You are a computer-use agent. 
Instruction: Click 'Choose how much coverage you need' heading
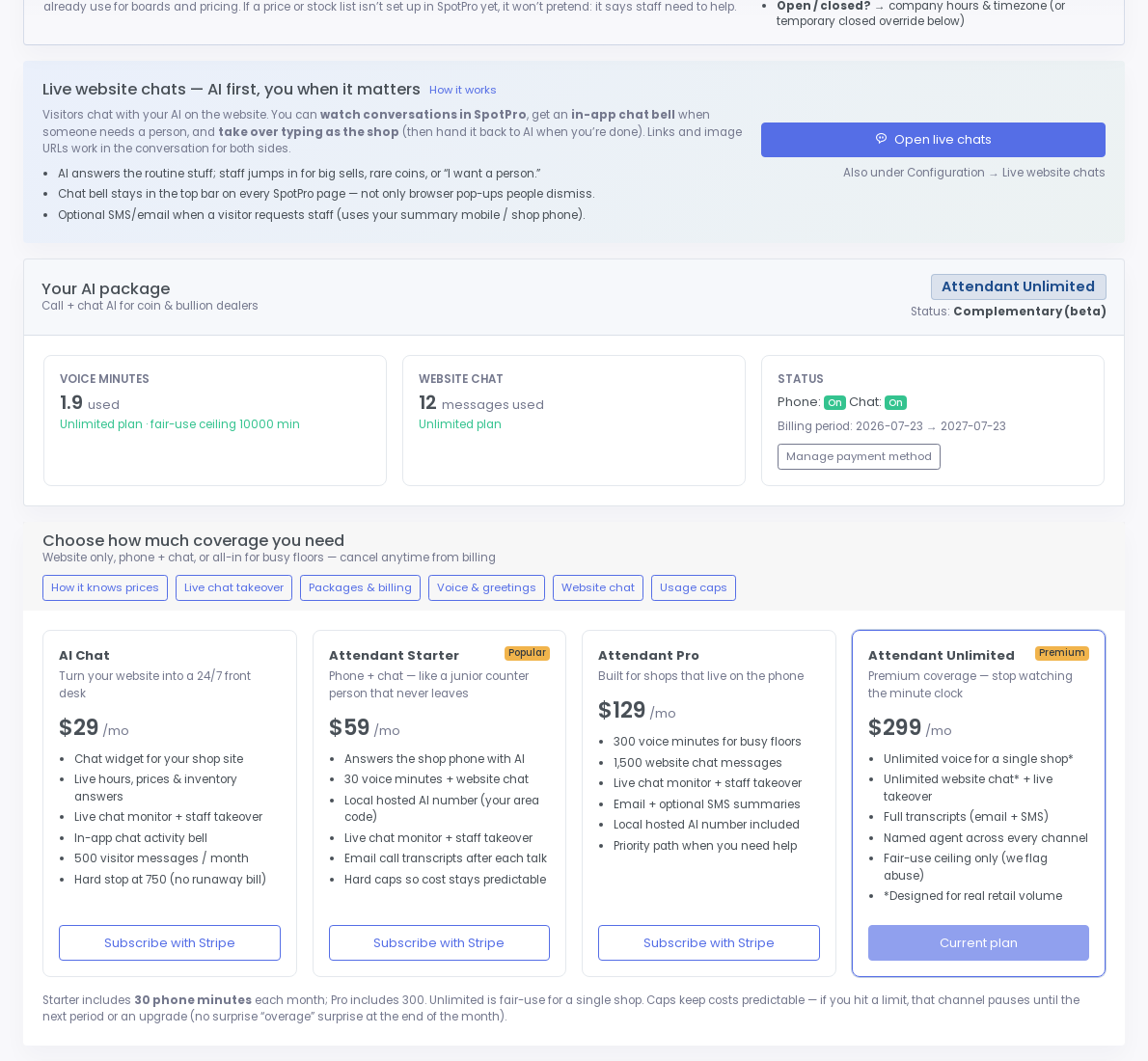pyautogui.click(x=193, y=540)
